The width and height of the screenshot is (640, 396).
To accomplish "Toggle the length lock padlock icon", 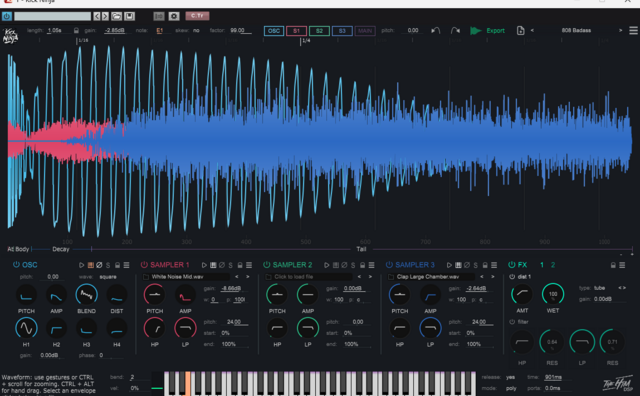I will tap(76, 31).
